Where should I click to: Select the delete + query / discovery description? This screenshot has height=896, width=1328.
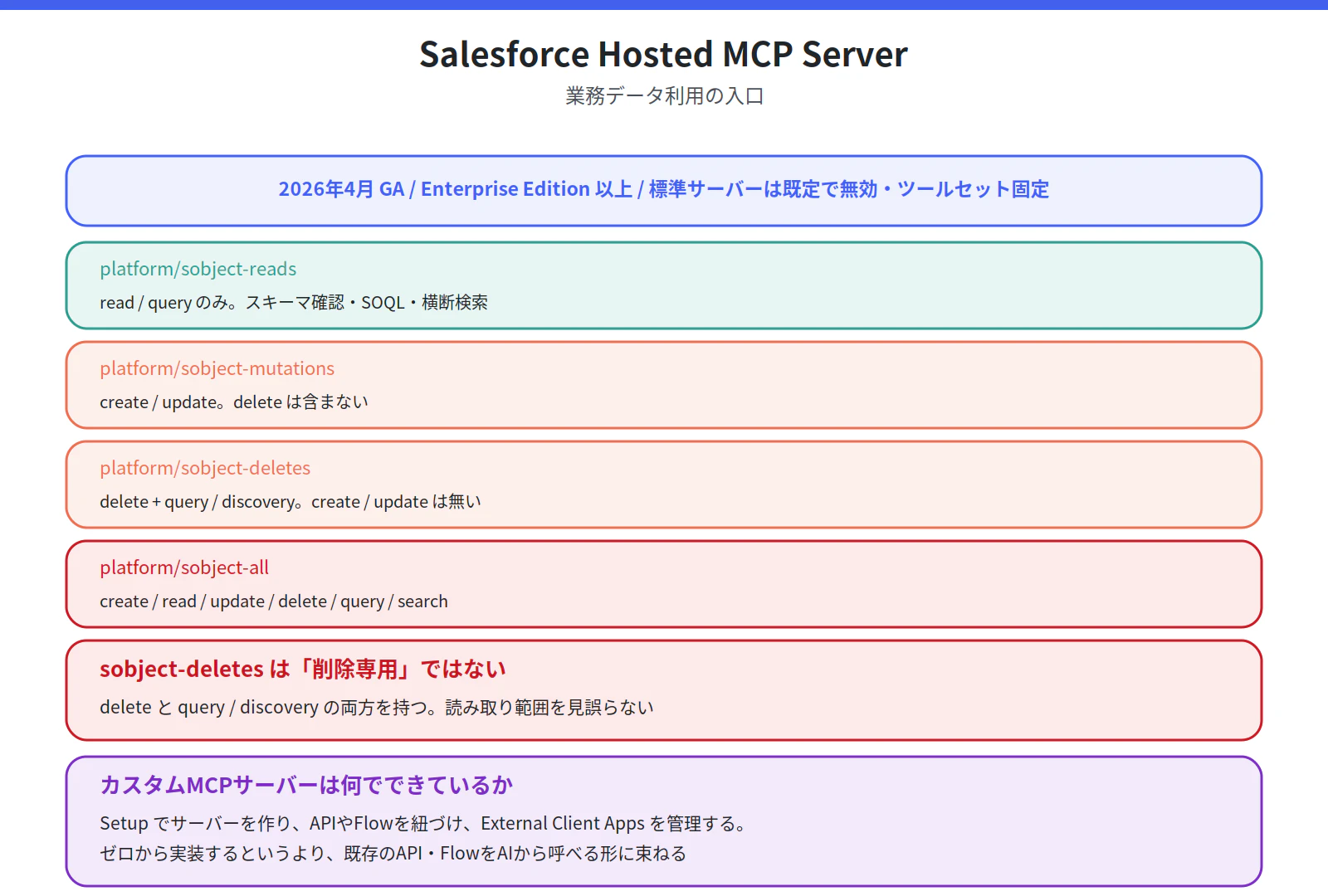click(290, 502)
